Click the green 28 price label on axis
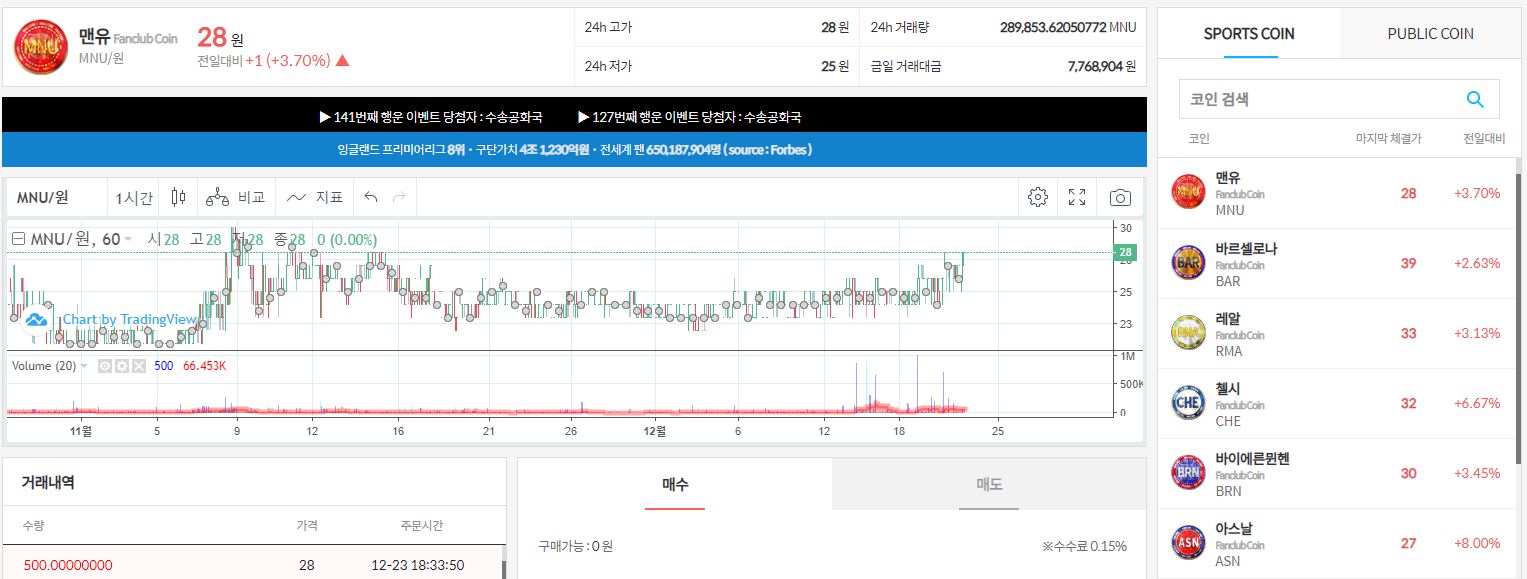Viewport: 1527px width, 579px height. point(1125,252)
